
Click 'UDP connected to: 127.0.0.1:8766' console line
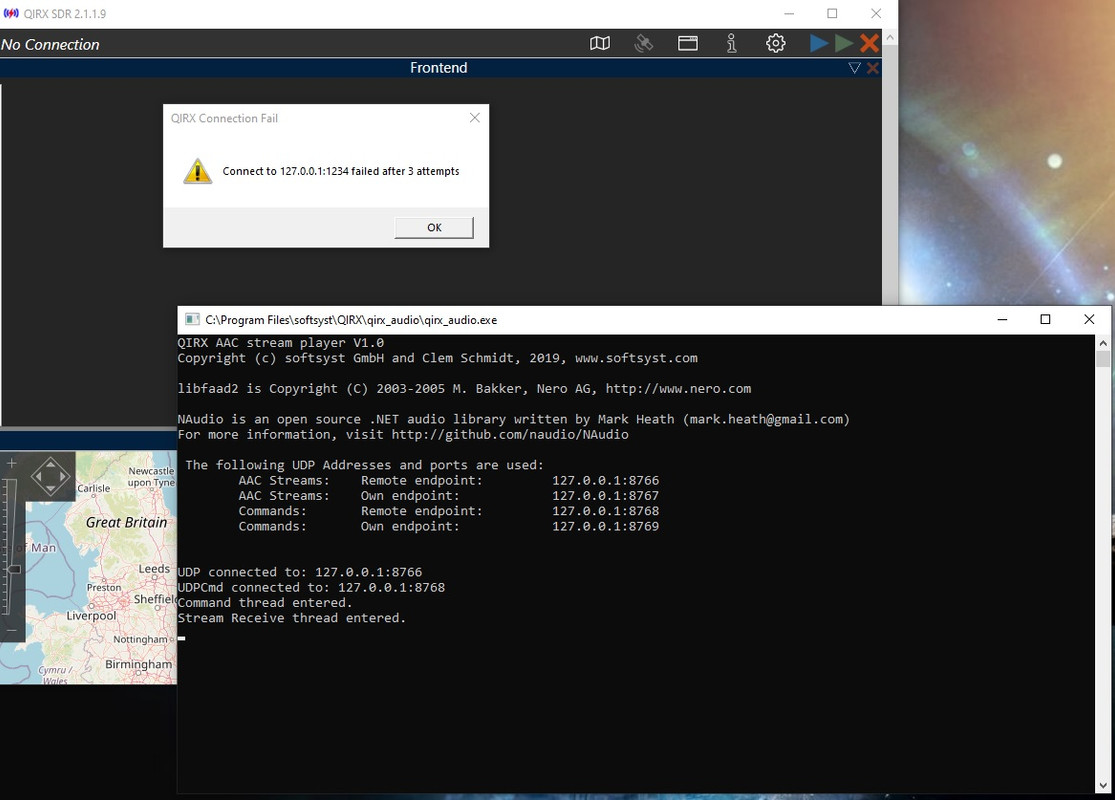point(300,572)
